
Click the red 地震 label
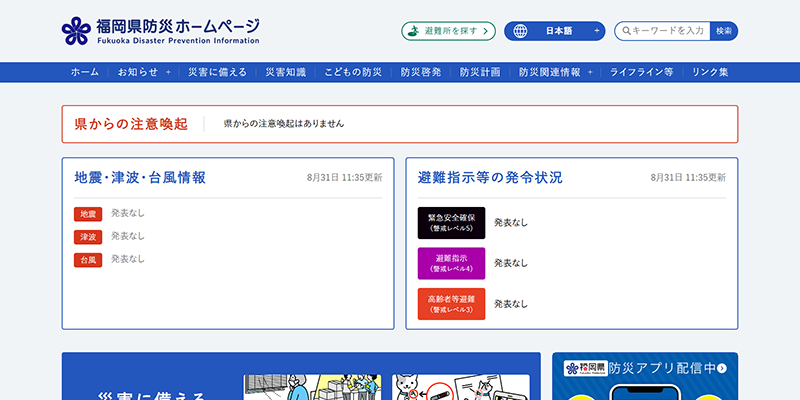point(88,214)
